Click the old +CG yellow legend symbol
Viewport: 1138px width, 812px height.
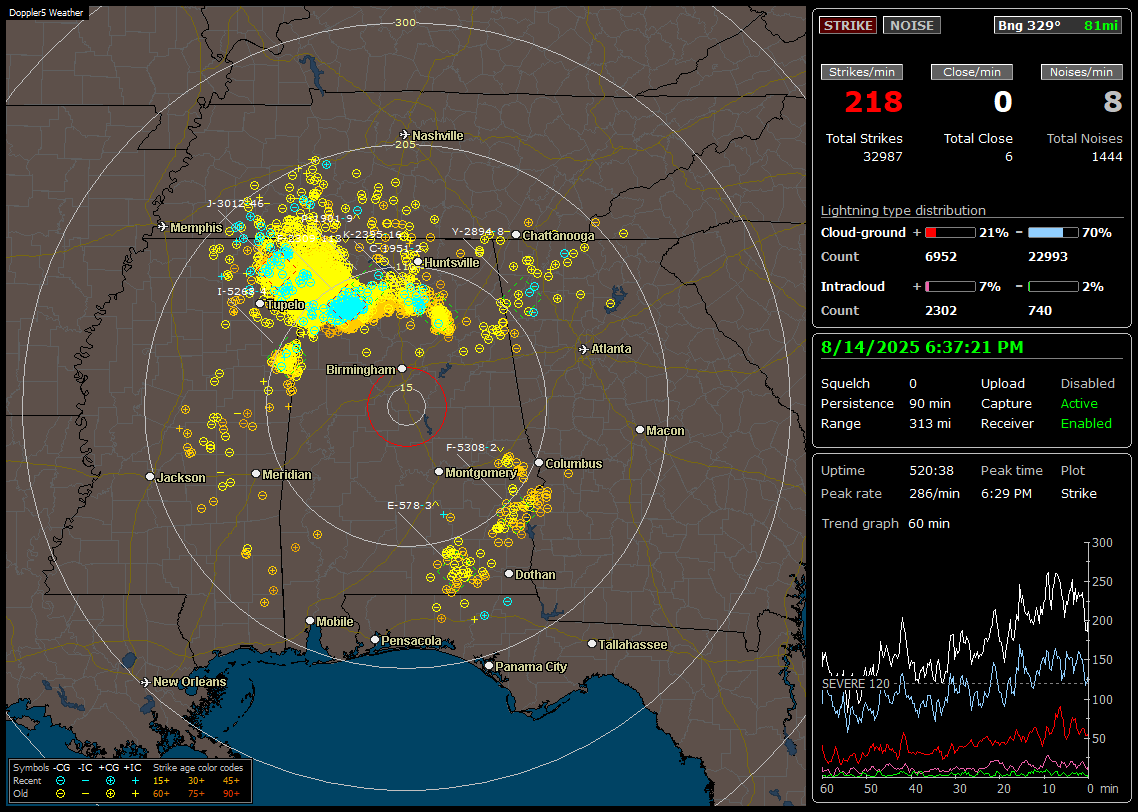point(110,794)
